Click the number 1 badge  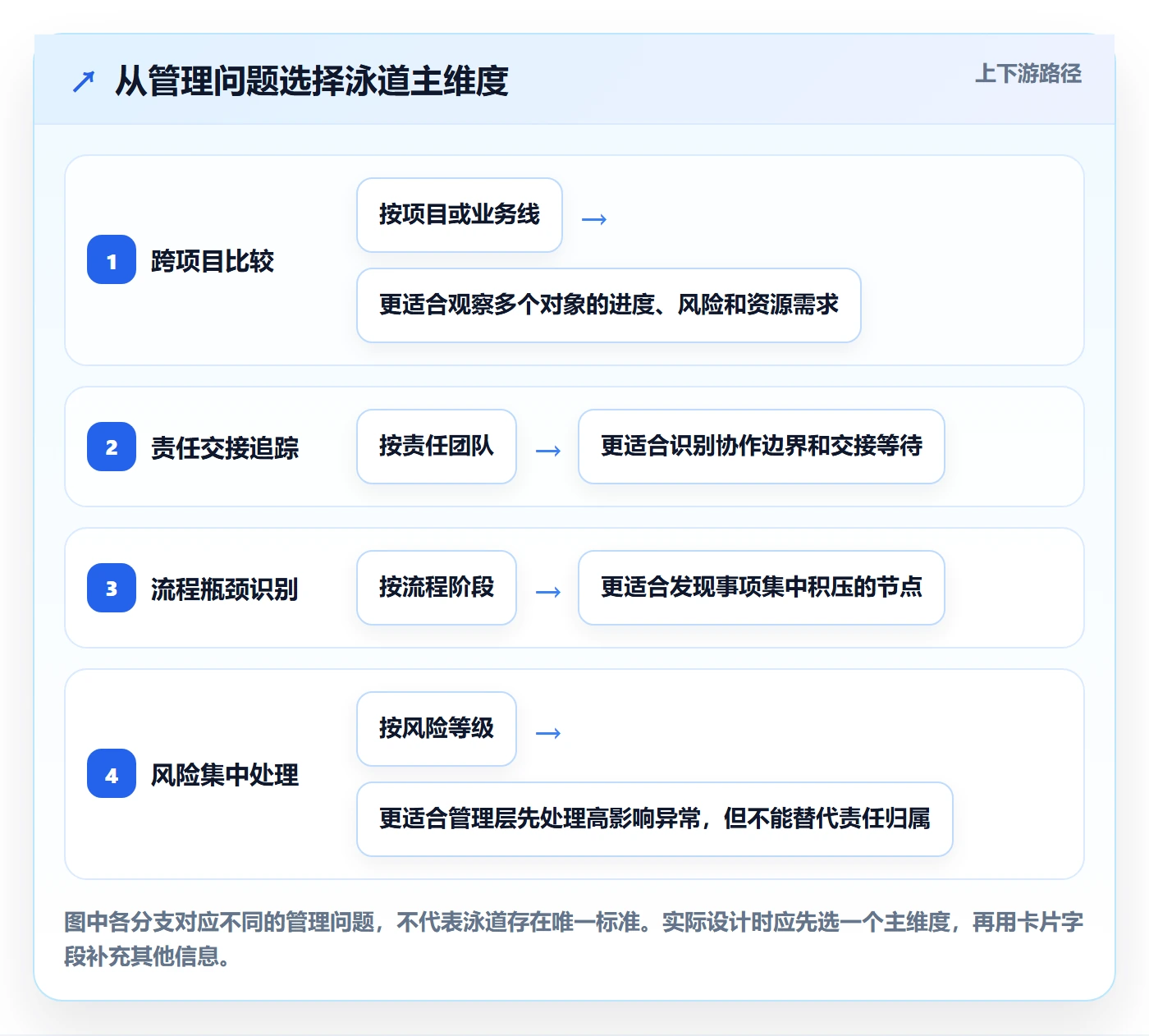pyautogui.click(x=112, y=260)
